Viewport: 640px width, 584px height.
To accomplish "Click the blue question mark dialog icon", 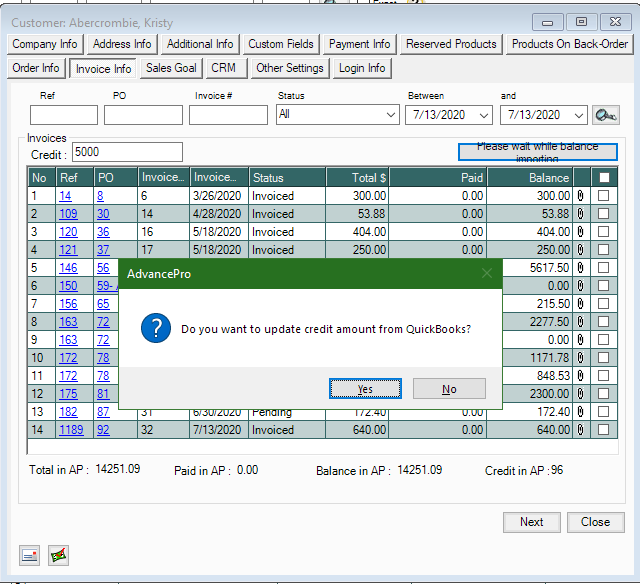I will (x=155, y=328).
